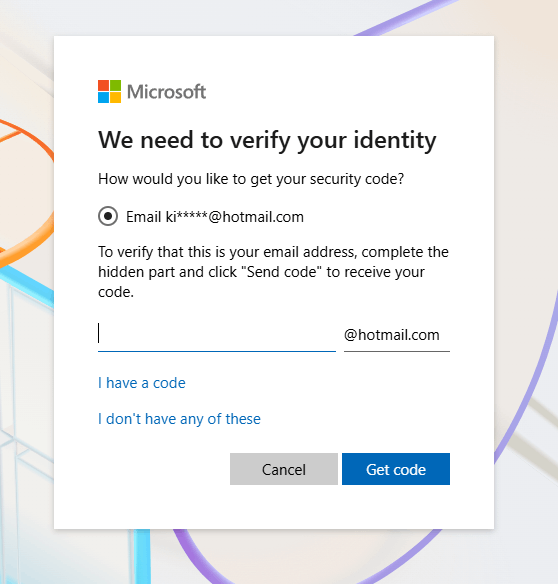
Task: Click the Microsoft wordmark text
Action: (x=166, y=92)
